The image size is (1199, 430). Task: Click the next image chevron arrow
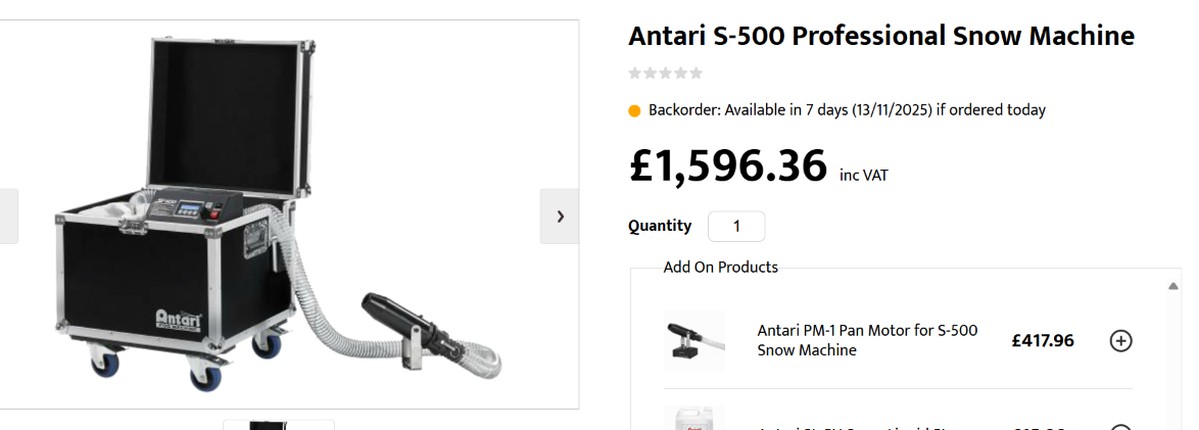560,216
